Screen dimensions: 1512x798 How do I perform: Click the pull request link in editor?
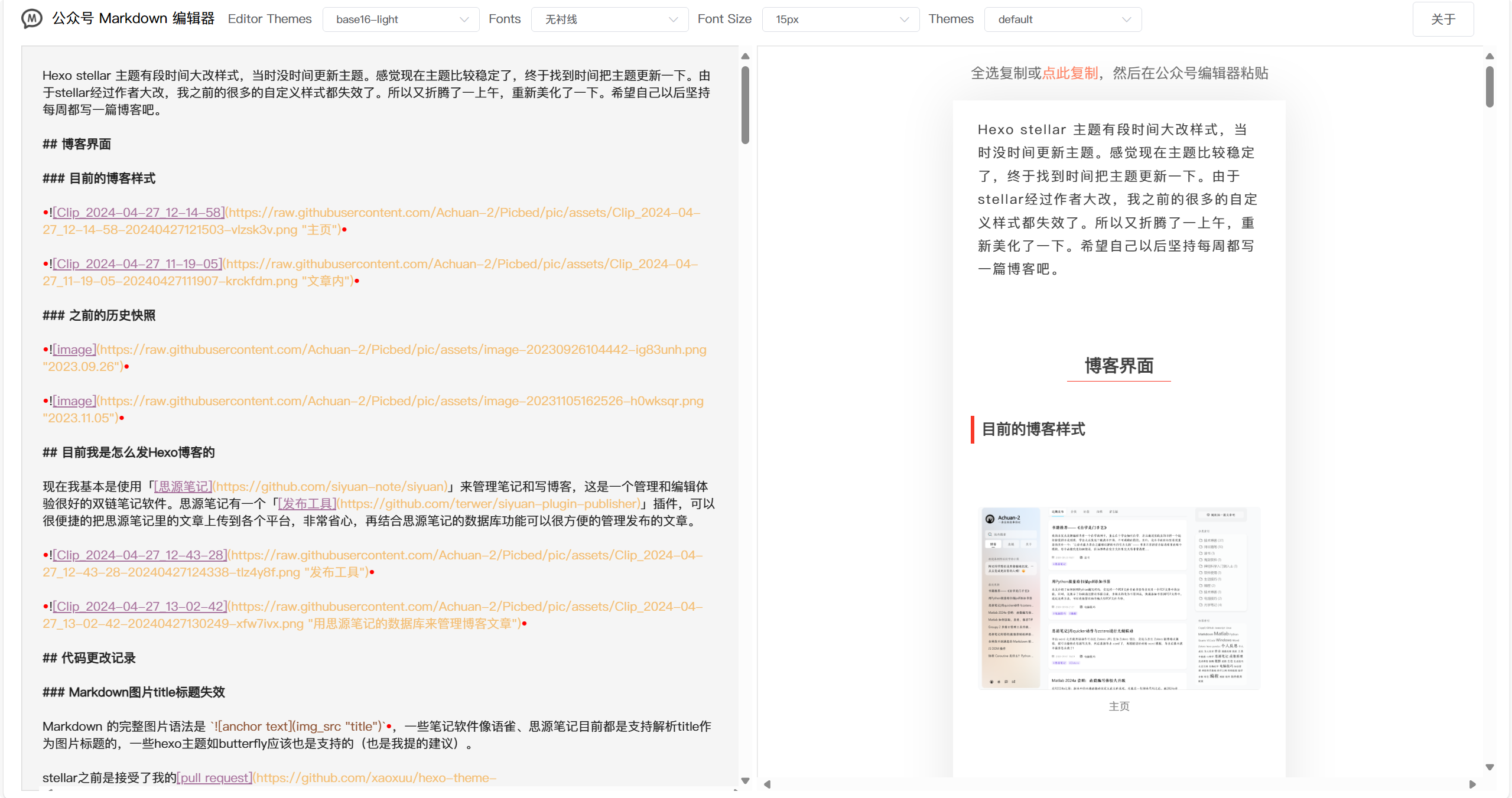(214, 778)
